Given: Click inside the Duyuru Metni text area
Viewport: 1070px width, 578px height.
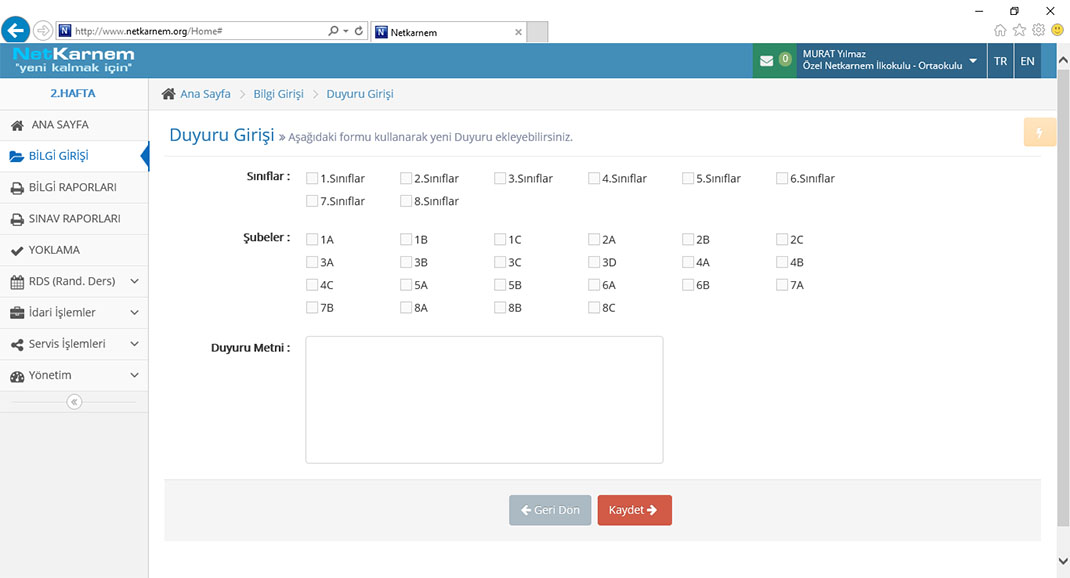Looking at the screenshot, I should pyautogui.click(x=484, y=400).
